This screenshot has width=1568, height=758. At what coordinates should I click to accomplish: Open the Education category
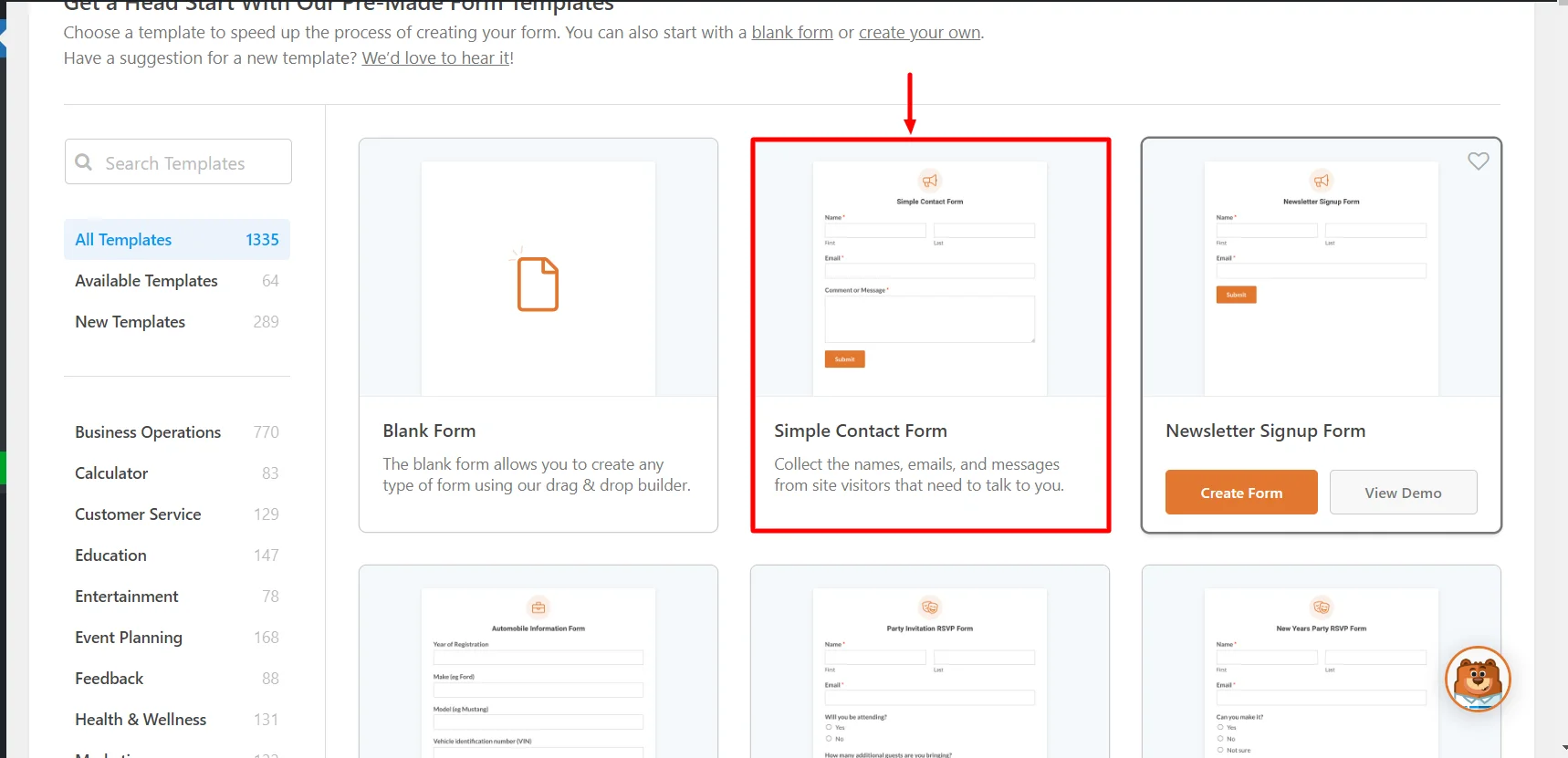[x=177, y=555]
